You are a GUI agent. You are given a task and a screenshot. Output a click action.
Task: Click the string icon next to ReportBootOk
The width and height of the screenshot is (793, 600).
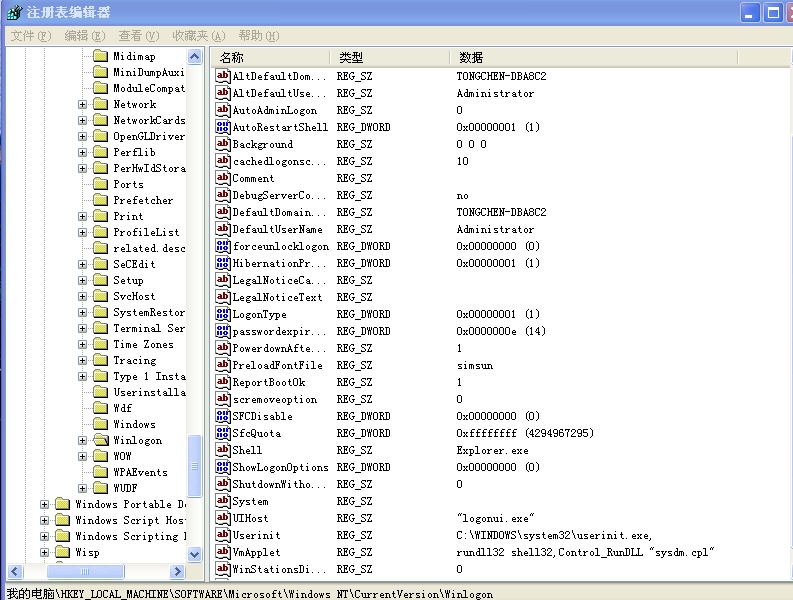[x=223, y=382]
